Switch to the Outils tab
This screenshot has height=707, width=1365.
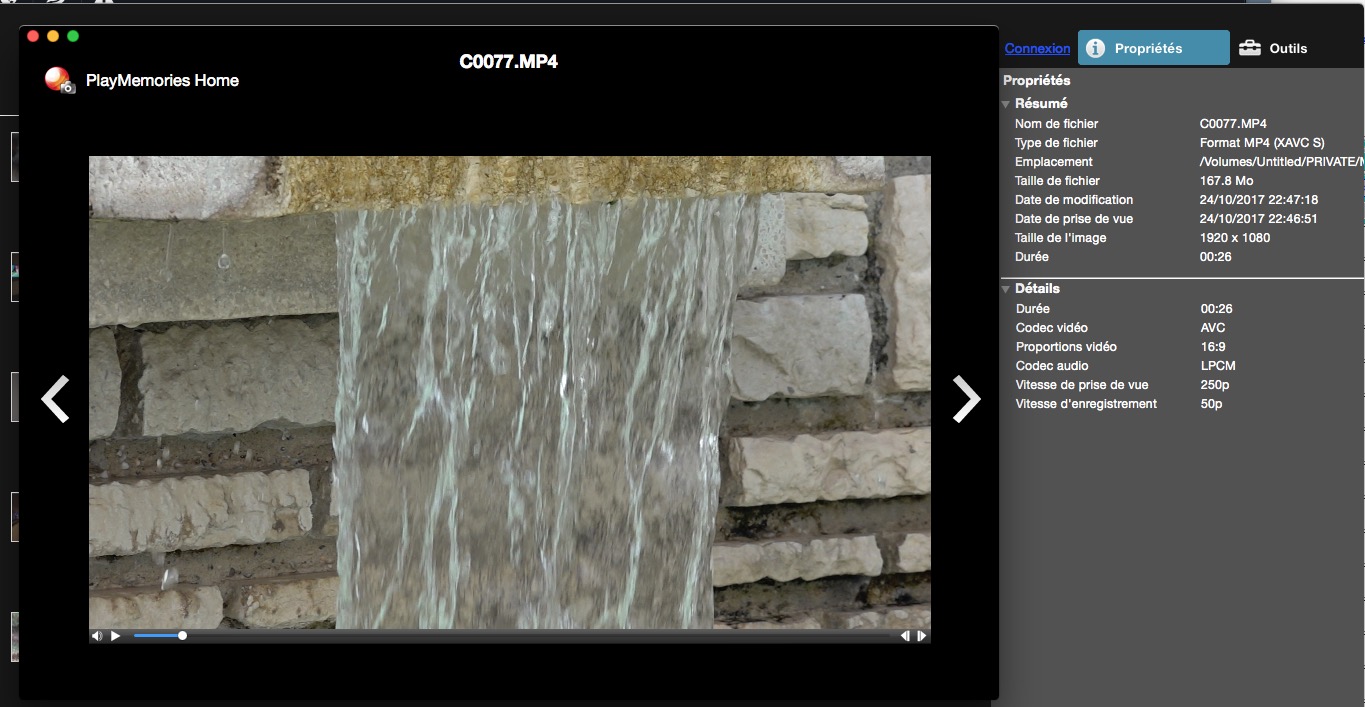[1287, 48]
